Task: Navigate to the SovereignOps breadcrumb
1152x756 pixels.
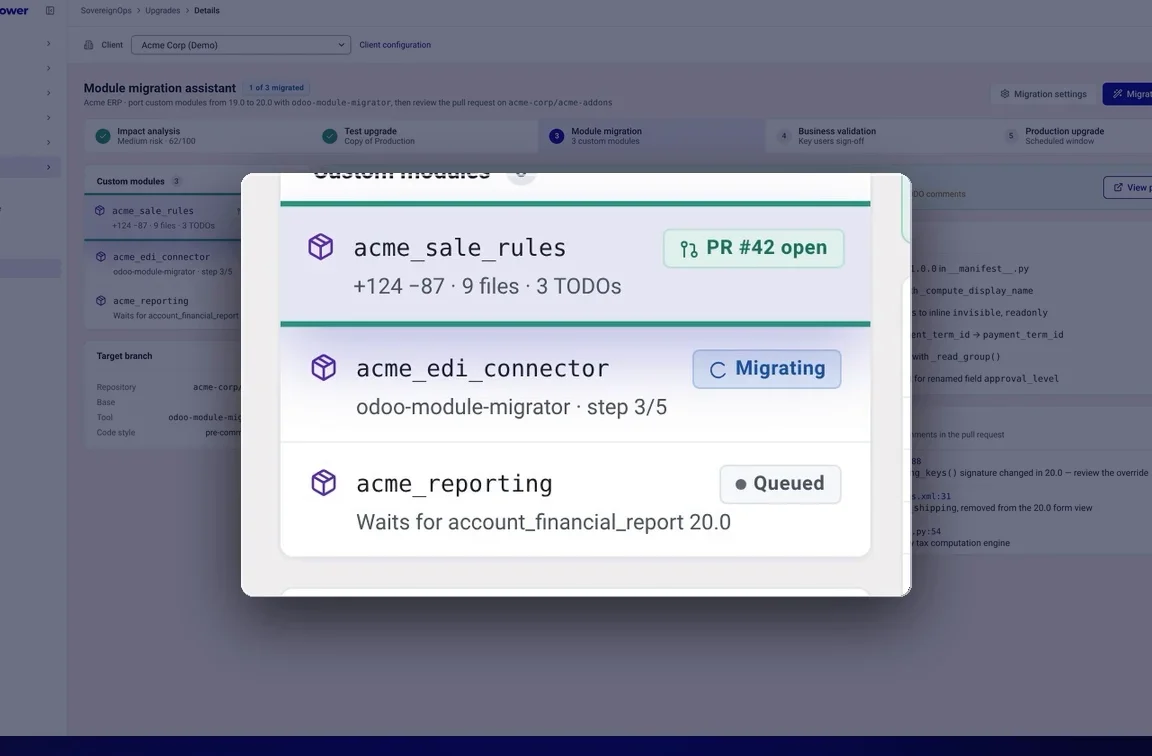Action: tap(106, 11)
